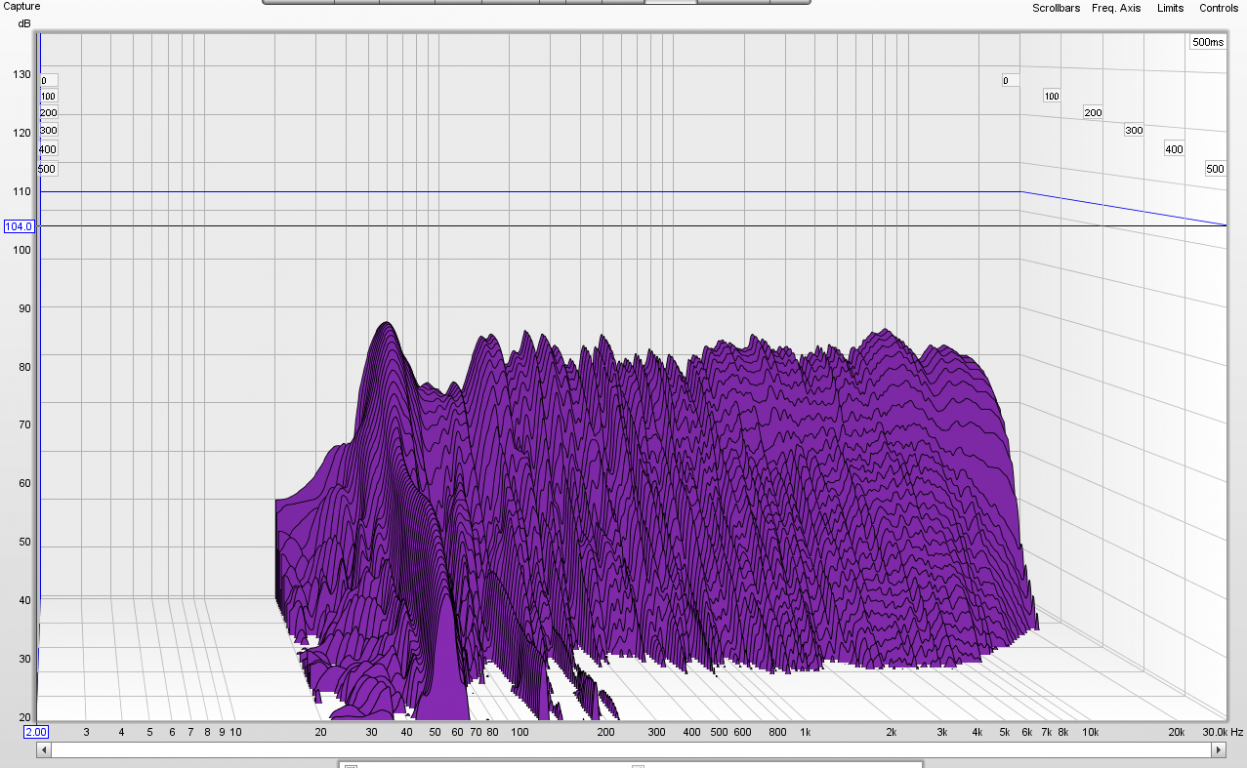Click the 500ms time range label
The image size is (1247, 768).
tap(1208, 42)
